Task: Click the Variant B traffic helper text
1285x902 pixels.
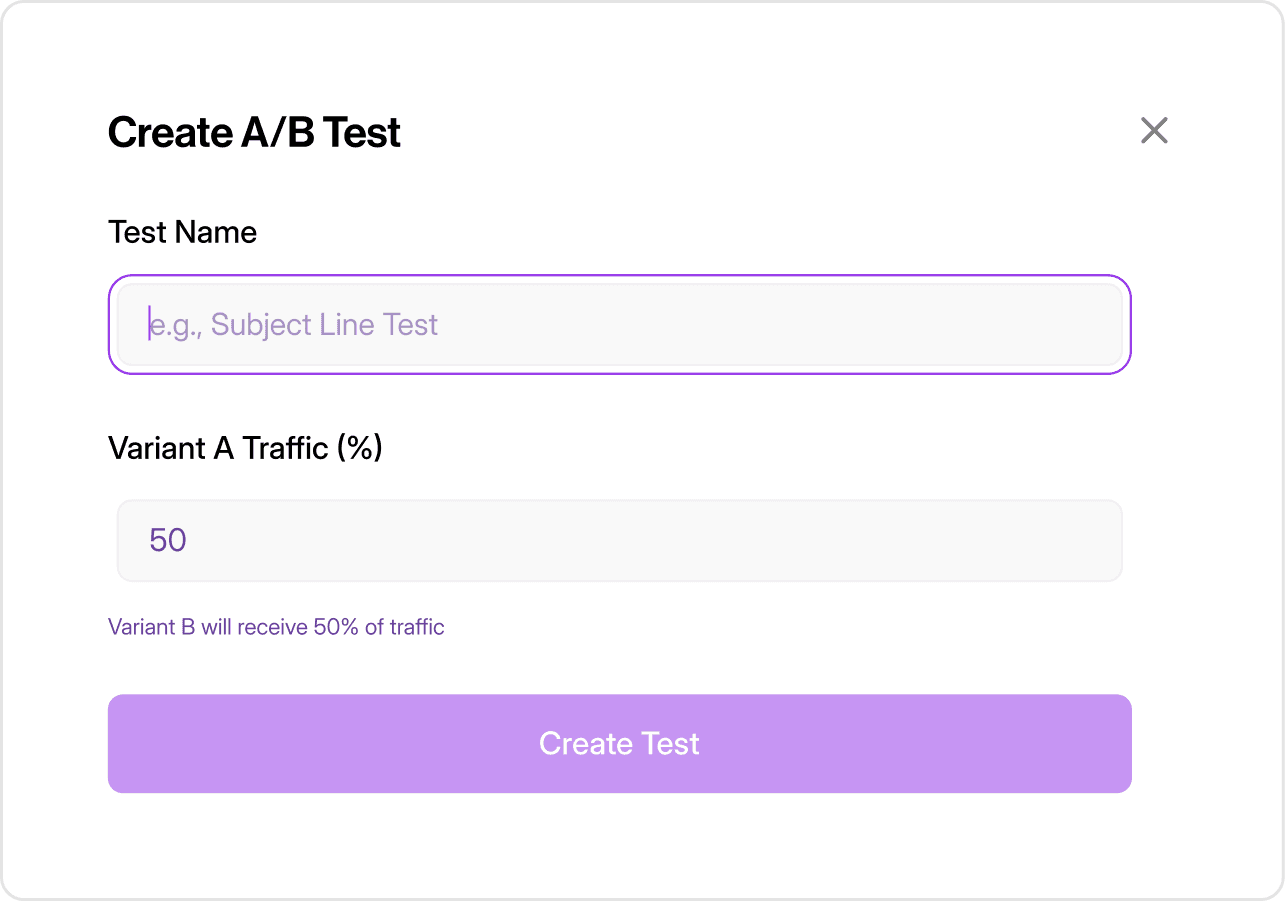Action: click(276, 626)
